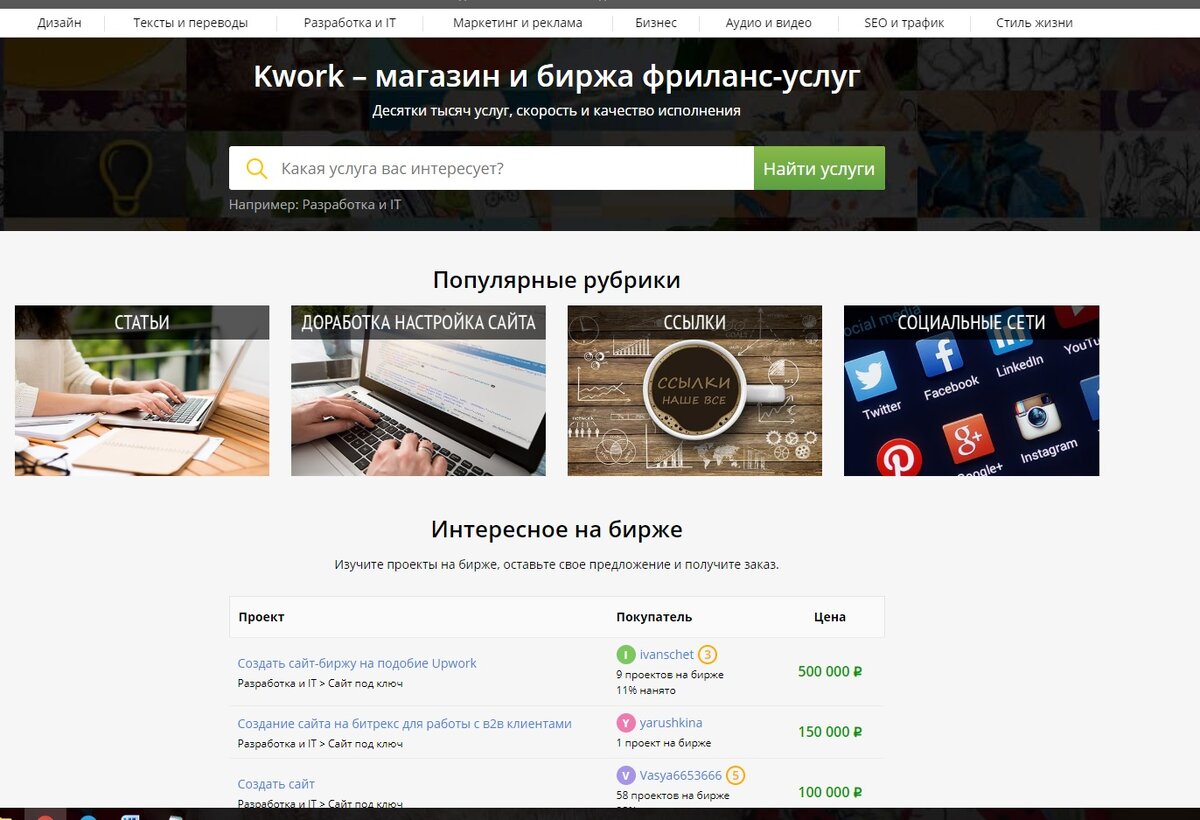Open the Создать сайт project link

276,784
